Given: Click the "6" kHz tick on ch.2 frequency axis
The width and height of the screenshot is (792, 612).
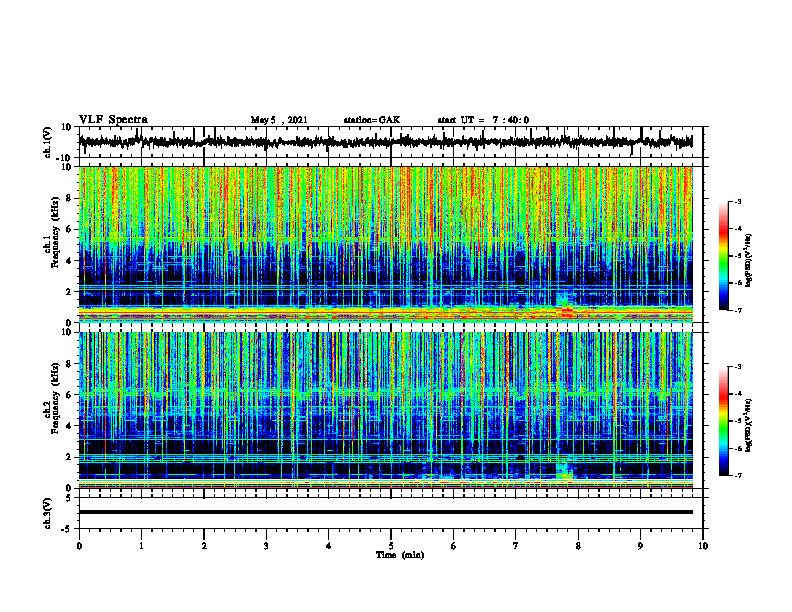Looking at the screenshot, I should click(x=70, y=395).
